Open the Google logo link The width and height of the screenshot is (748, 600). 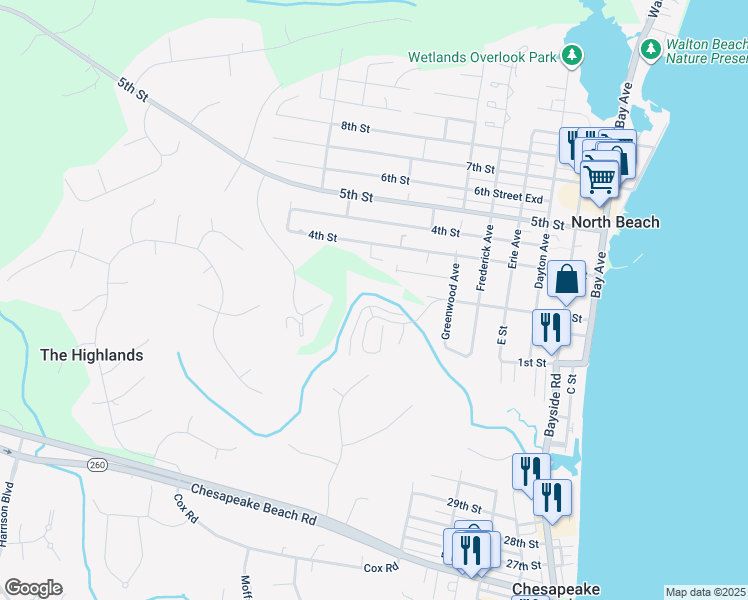33,588
